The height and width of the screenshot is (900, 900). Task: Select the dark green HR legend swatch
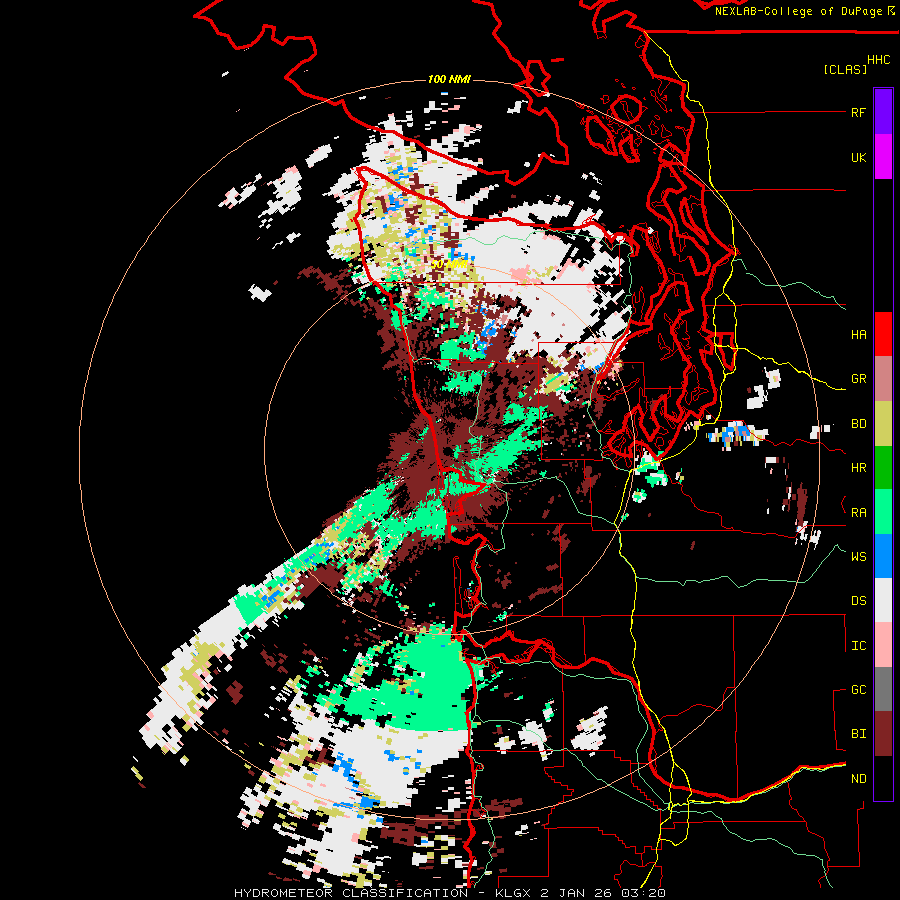coord(883,468)
